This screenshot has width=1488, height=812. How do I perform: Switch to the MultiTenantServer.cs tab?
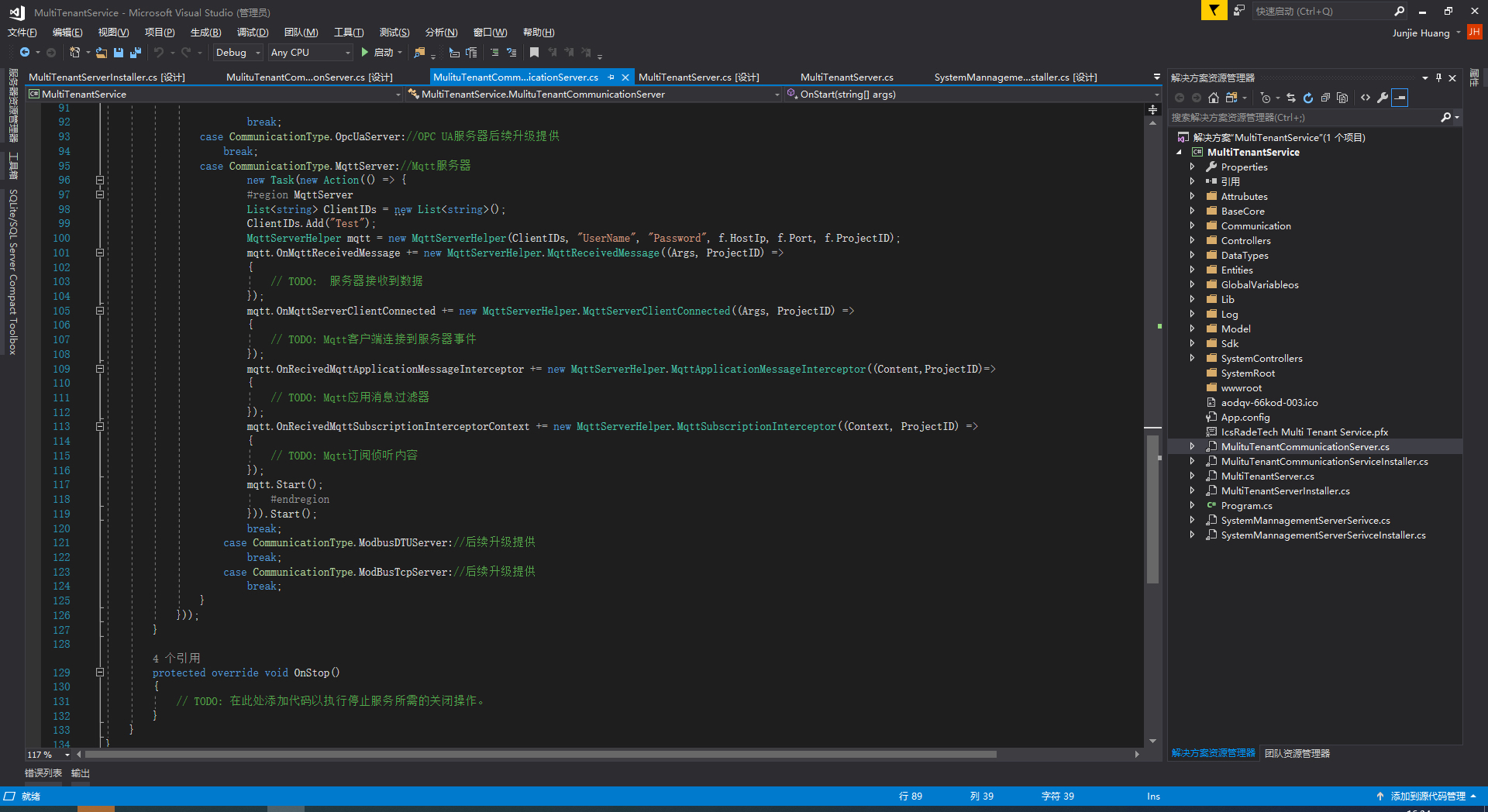846,77
